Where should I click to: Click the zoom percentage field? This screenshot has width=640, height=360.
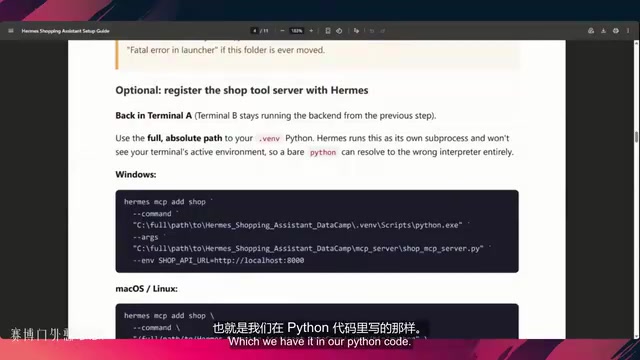point(297,31)
